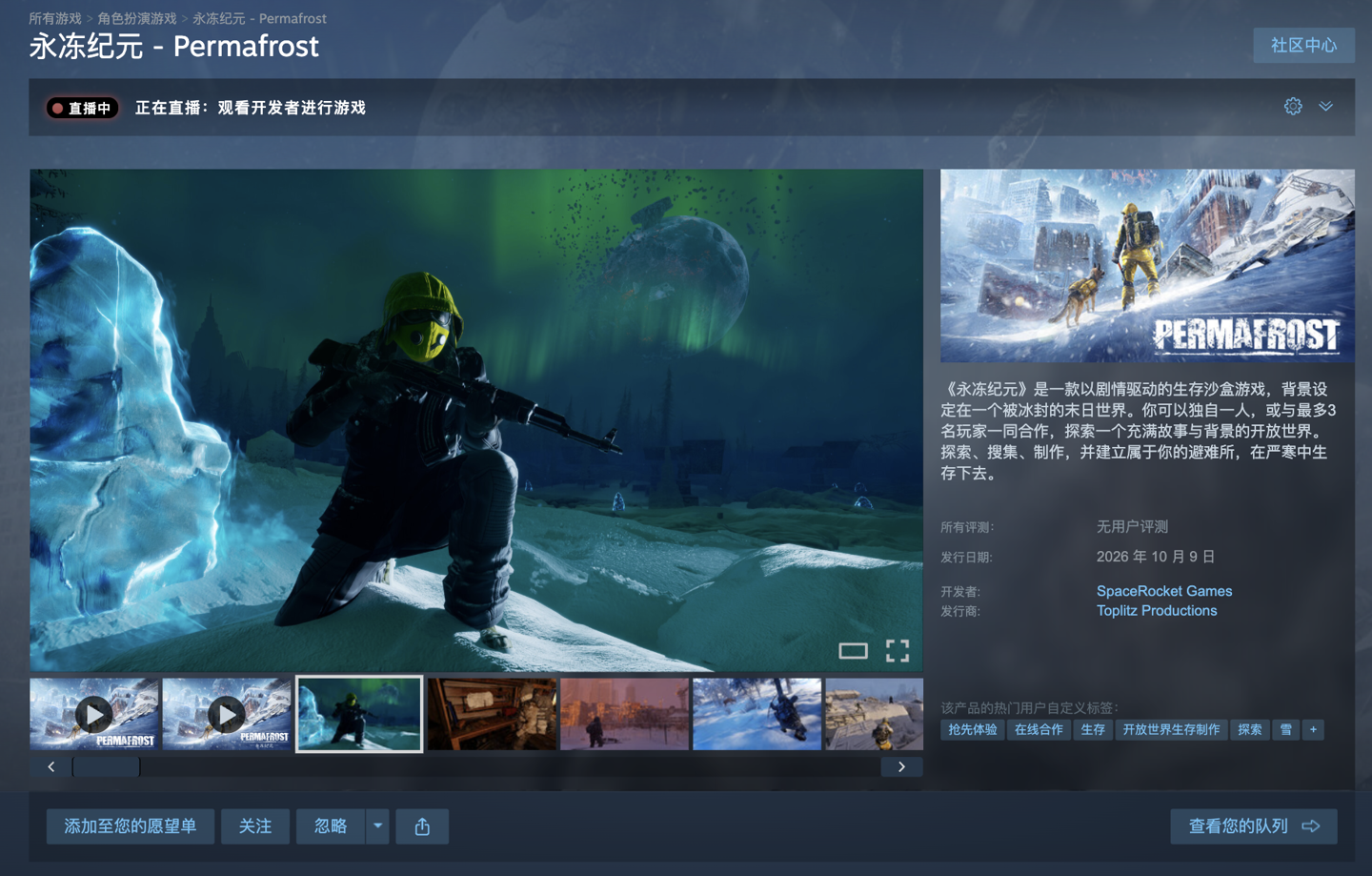Select the aurora soldier screenshot thumbnail
1372x876 pixels.
(359, 714)
